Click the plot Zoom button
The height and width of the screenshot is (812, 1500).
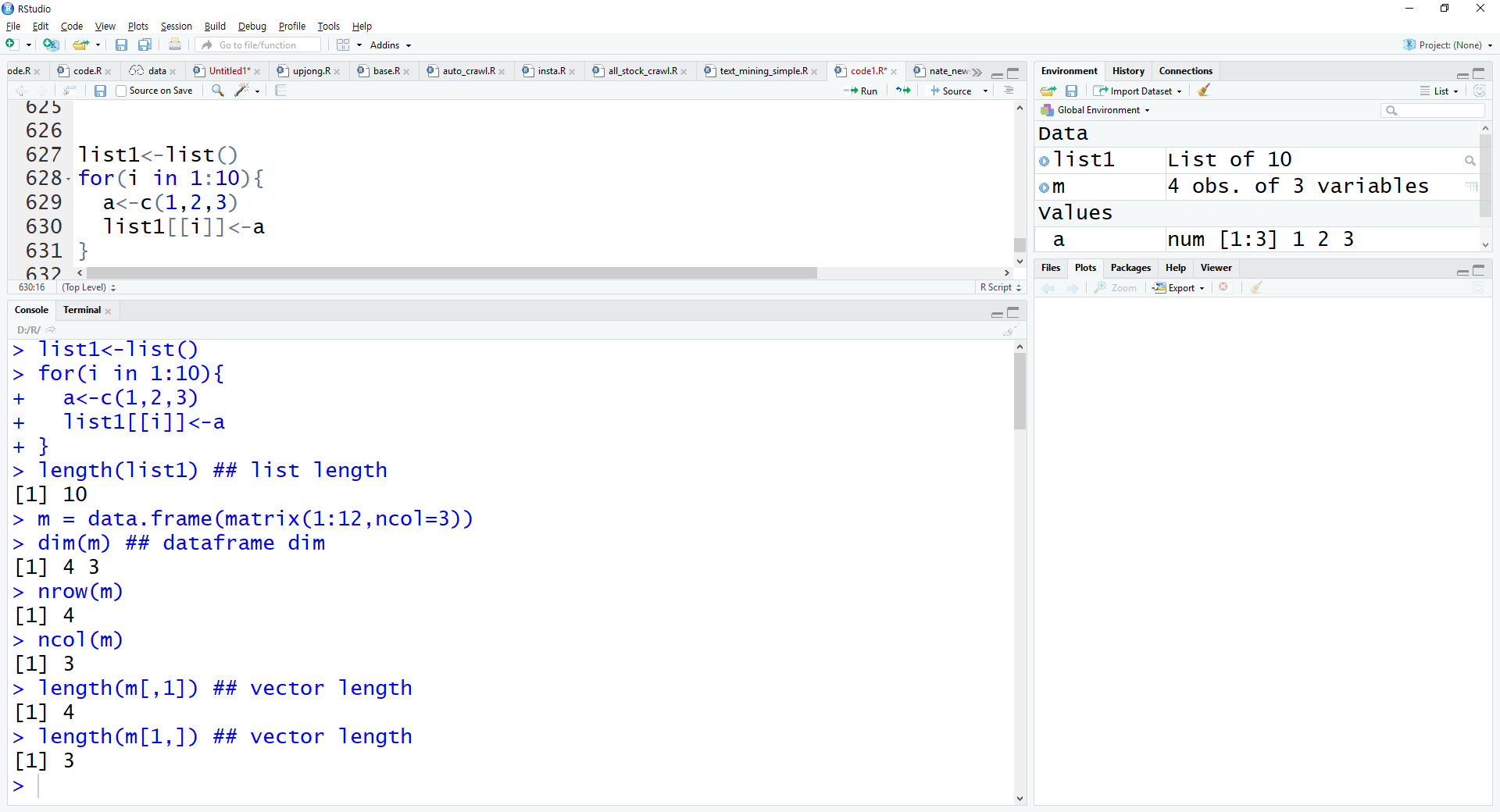click(x=1115, y=288)
